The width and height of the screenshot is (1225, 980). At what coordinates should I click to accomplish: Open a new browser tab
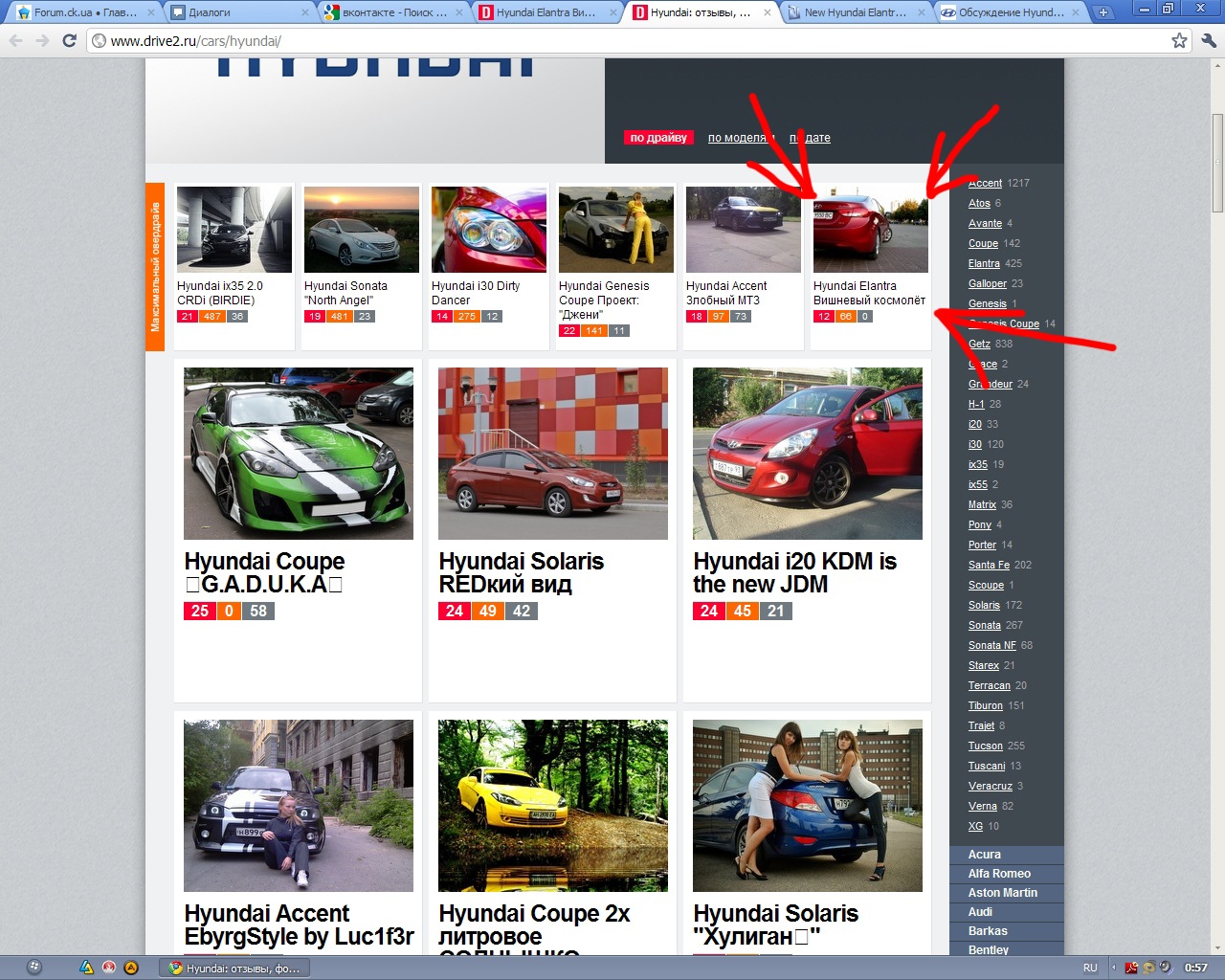pos(1103,12)
